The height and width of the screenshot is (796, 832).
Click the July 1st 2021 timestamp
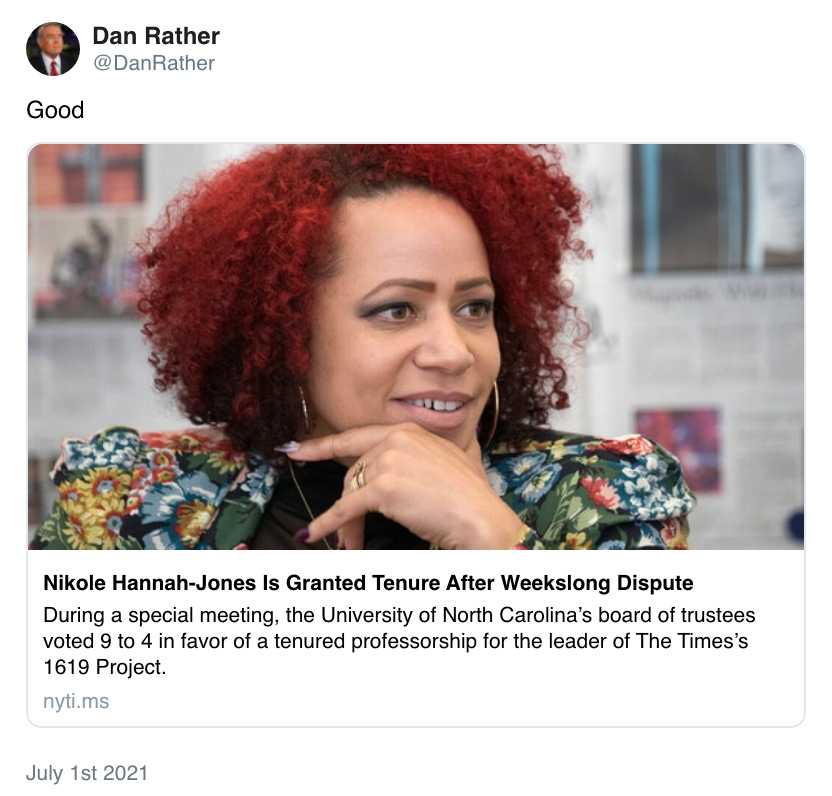(86, 773)
